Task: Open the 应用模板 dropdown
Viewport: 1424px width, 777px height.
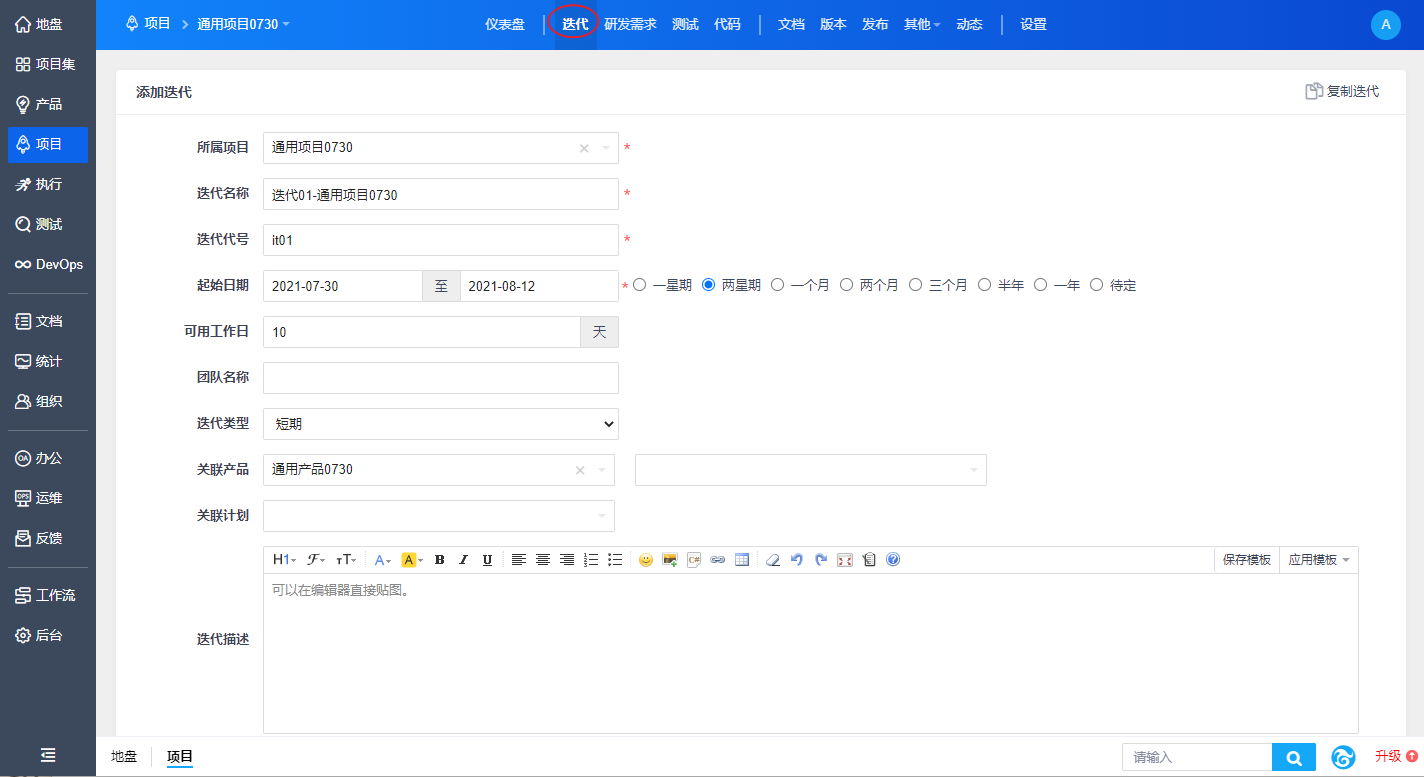Action: (x=1318, y=560)
